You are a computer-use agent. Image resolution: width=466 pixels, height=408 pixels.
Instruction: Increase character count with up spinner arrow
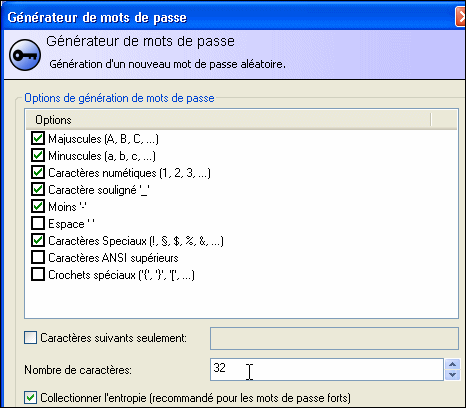[452, 364]
